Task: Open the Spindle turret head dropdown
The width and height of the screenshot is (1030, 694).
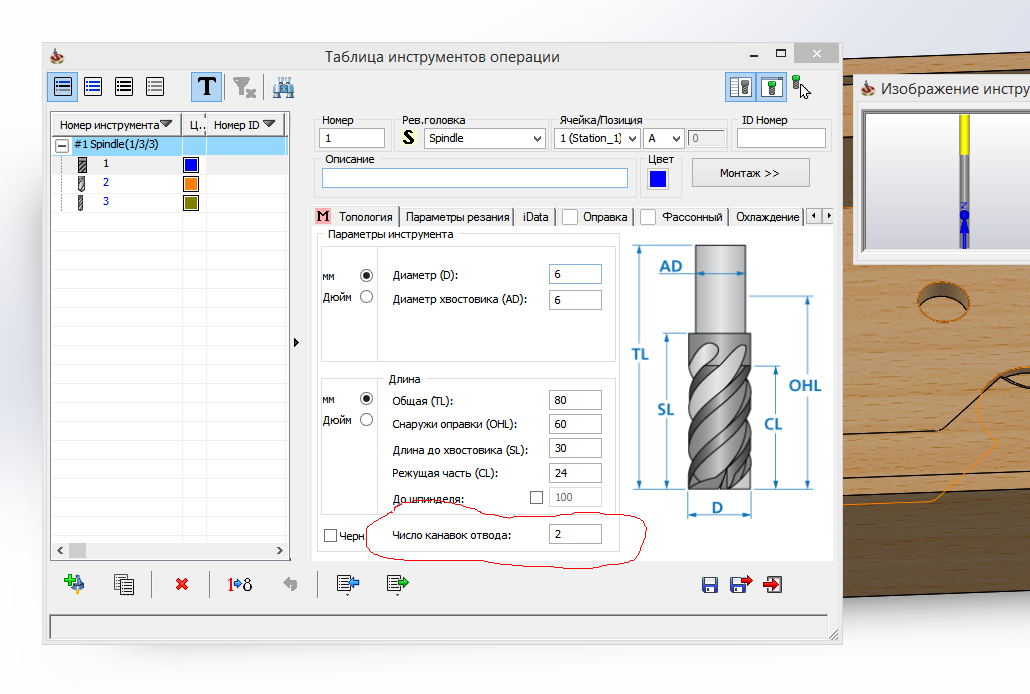Action: 537,139
